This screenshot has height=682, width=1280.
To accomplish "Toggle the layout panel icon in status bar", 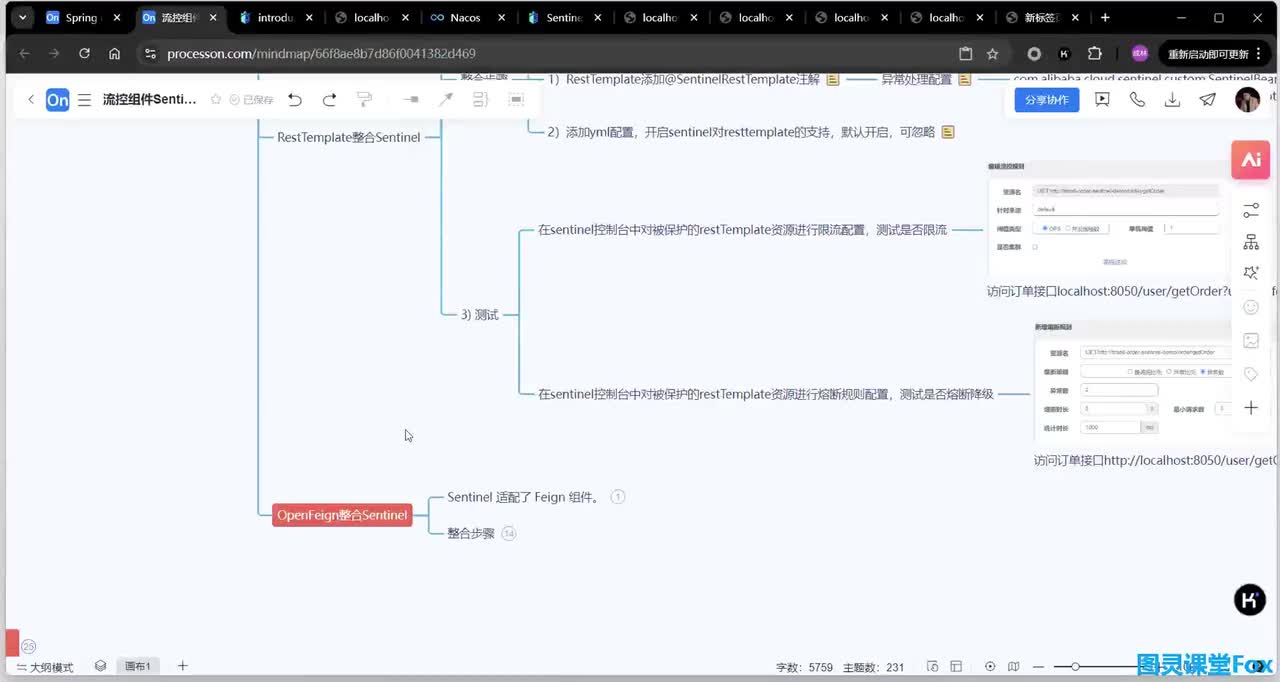I will (x=956, y=667).
